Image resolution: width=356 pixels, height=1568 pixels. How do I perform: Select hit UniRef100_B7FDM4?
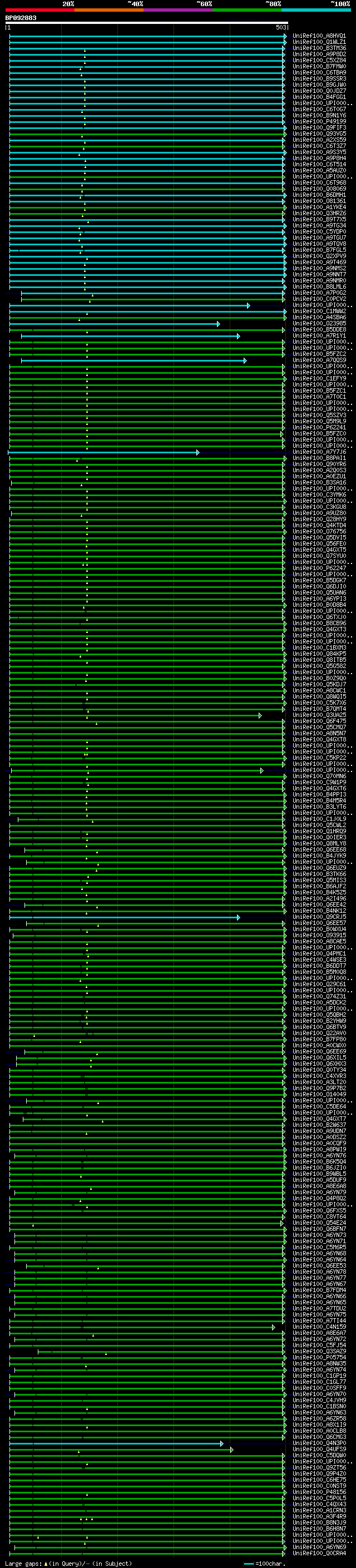point(319,1290)
